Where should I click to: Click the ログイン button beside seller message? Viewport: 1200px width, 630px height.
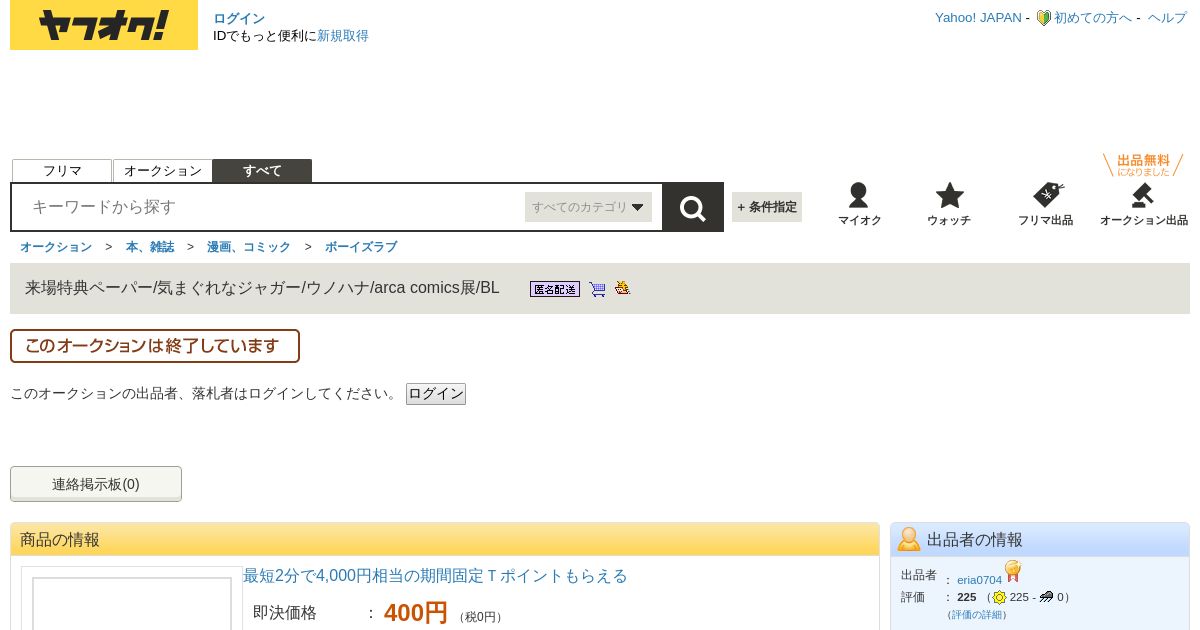tap(436, 394)
